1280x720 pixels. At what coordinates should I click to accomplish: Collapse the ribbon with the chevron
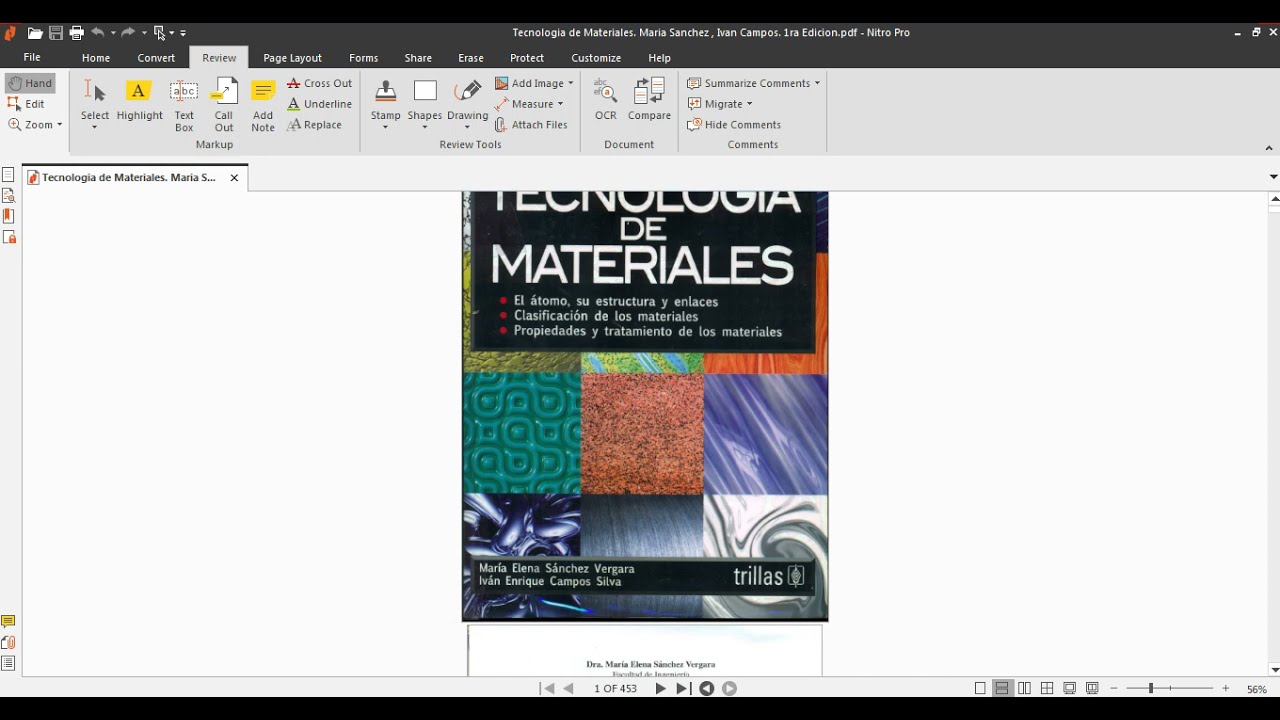click(1269, 148)
